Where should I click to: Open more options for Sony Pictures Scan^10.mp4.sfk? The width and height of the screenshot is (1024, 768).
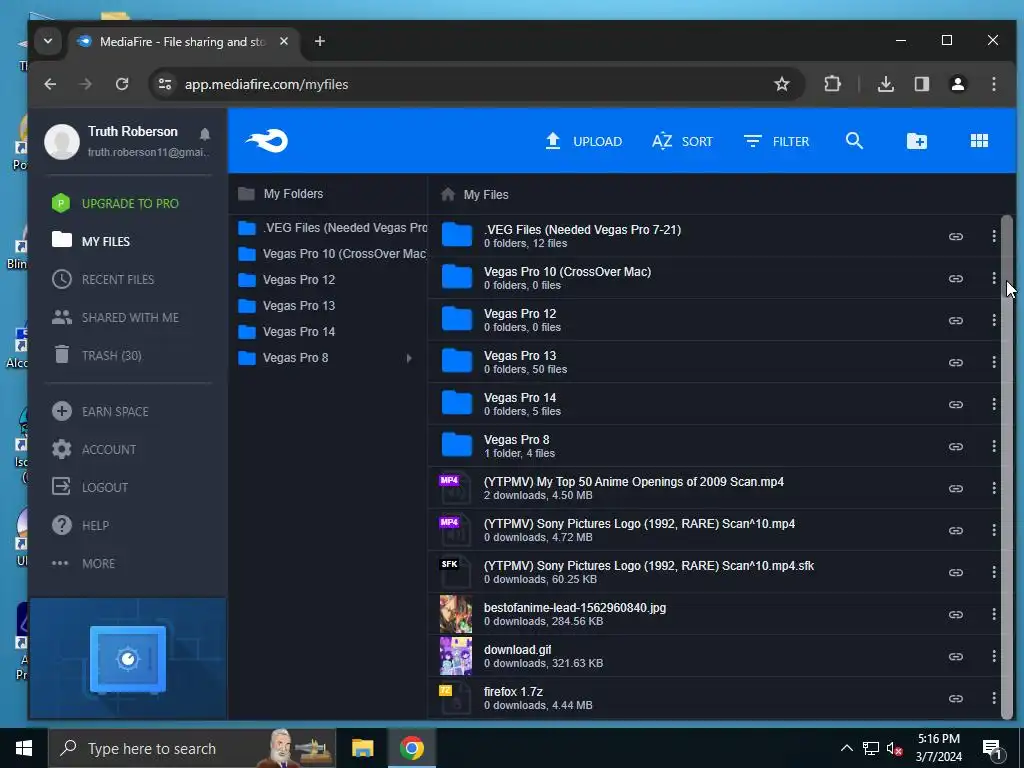[x=994, y=572]
